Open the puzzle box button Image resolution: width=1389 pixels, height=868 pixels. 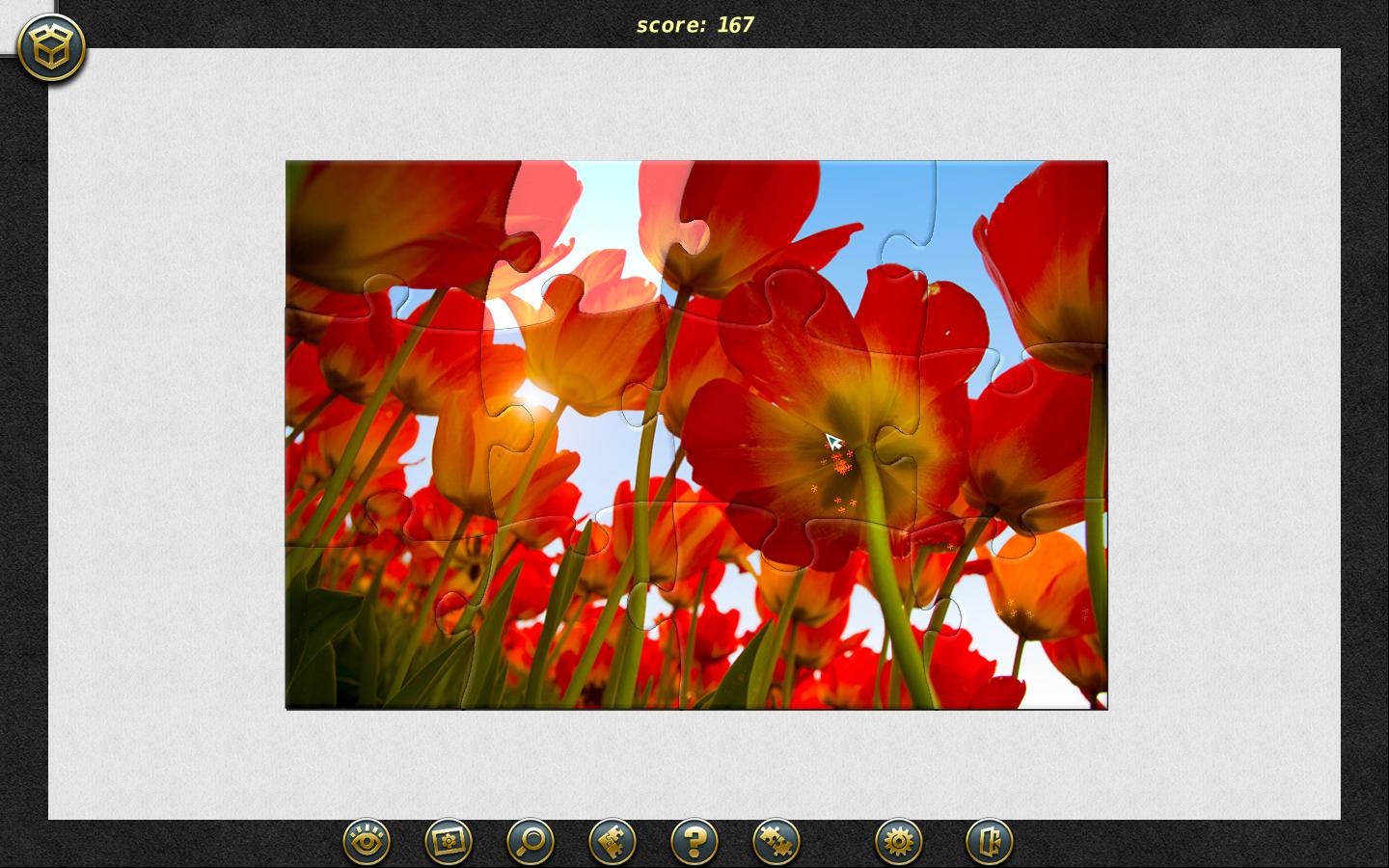pyautogui.click(x=52, y=46)
